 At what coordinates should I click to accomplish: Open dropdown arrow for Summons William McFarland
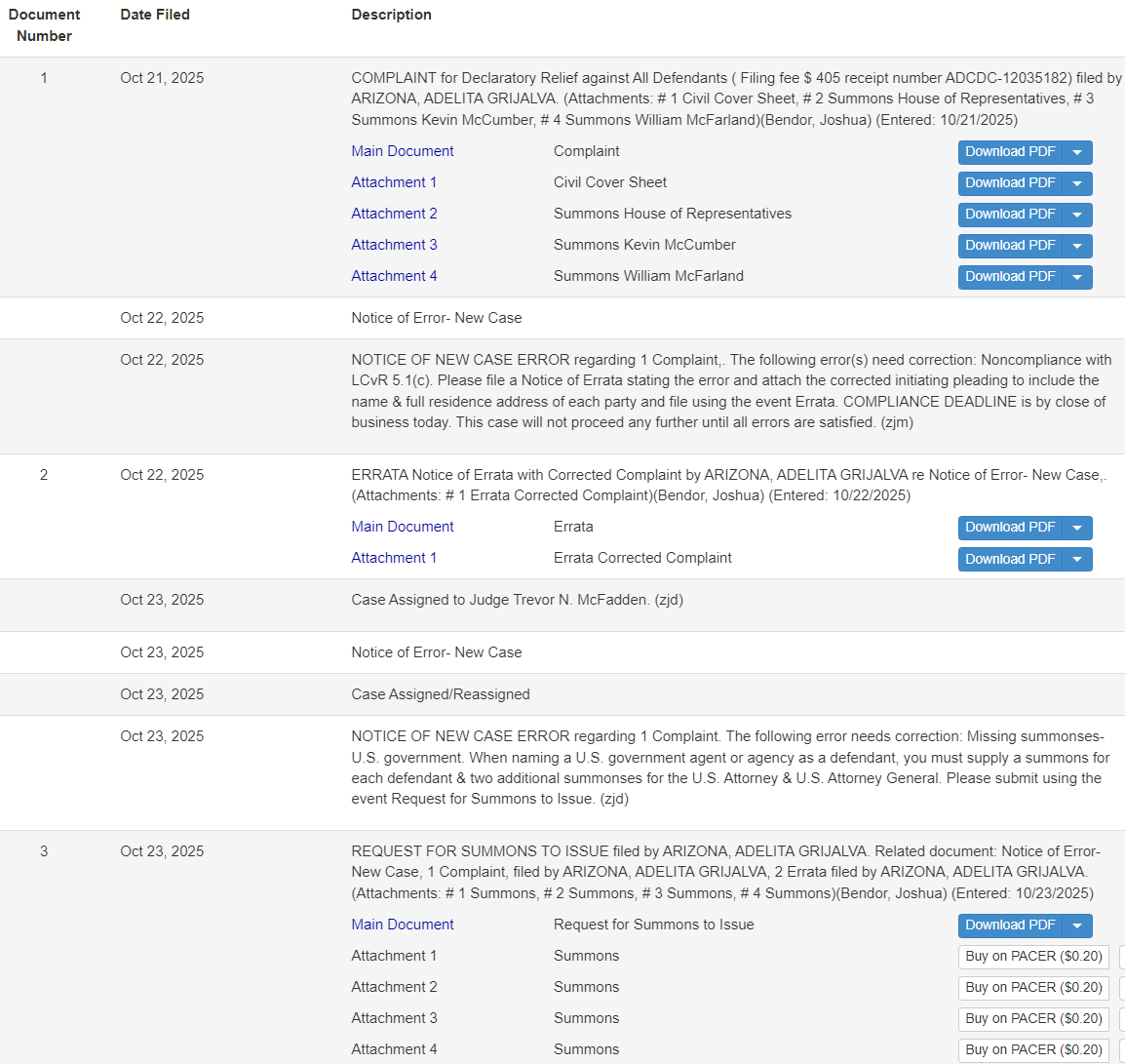pos(1077,277)
